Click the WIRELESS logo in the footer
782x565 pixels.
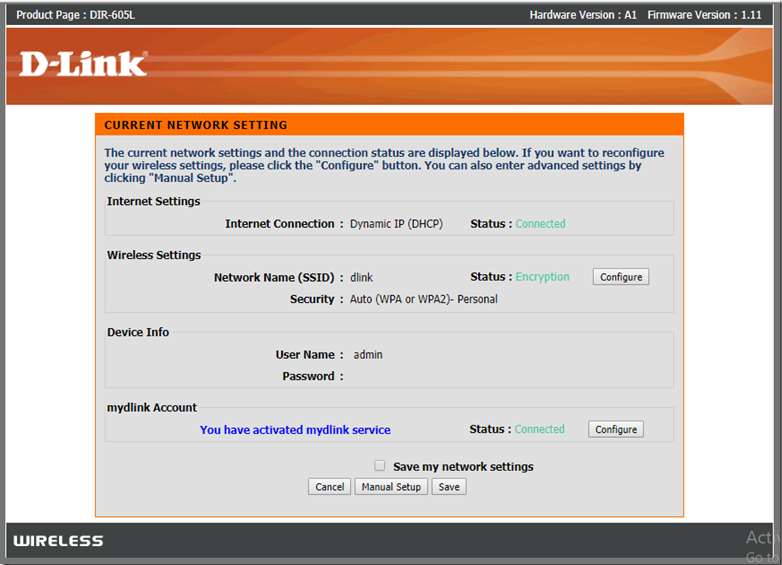click(x=58, y=541)
